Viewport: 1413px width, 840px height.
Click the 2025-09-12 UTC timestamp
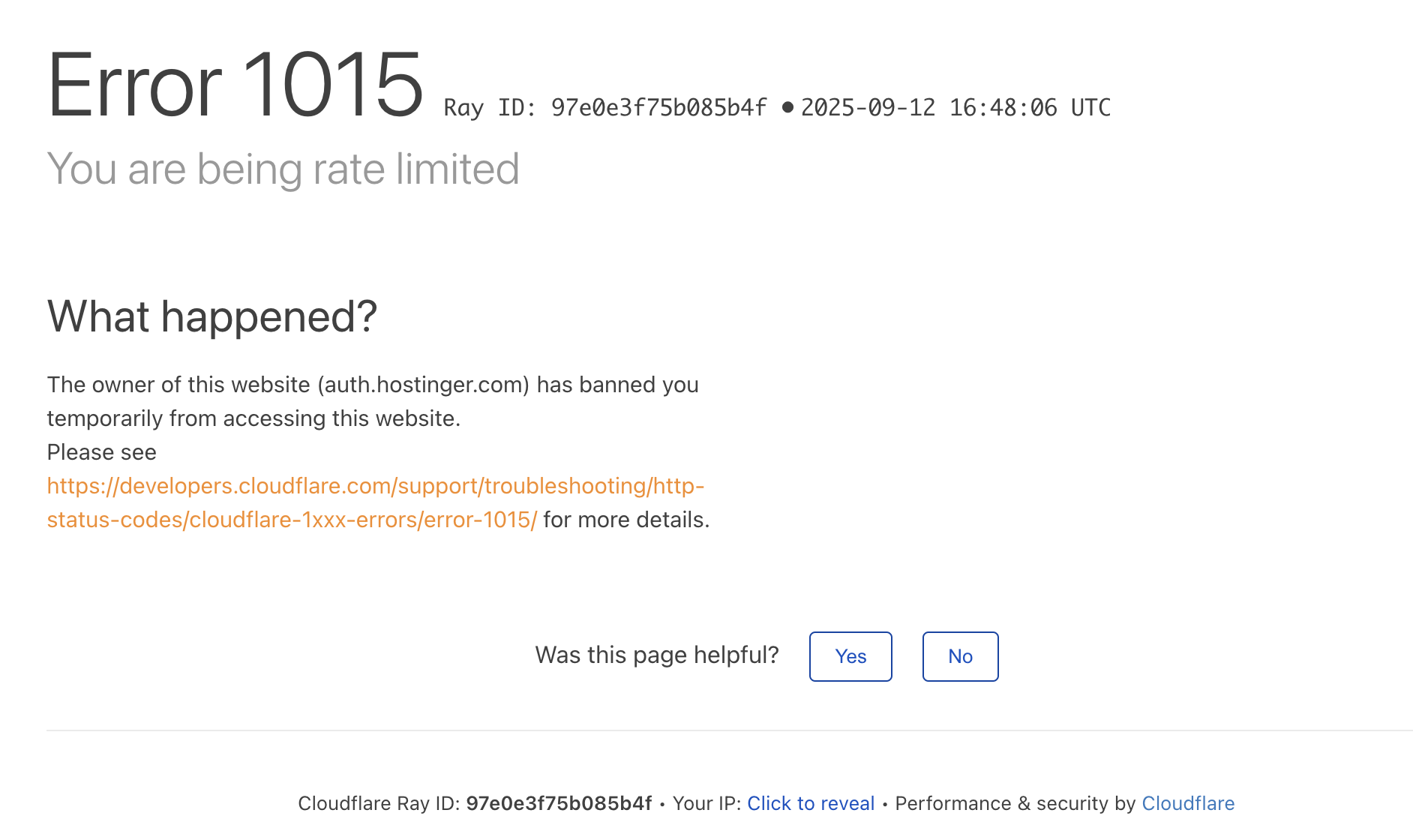coord(955,108)
